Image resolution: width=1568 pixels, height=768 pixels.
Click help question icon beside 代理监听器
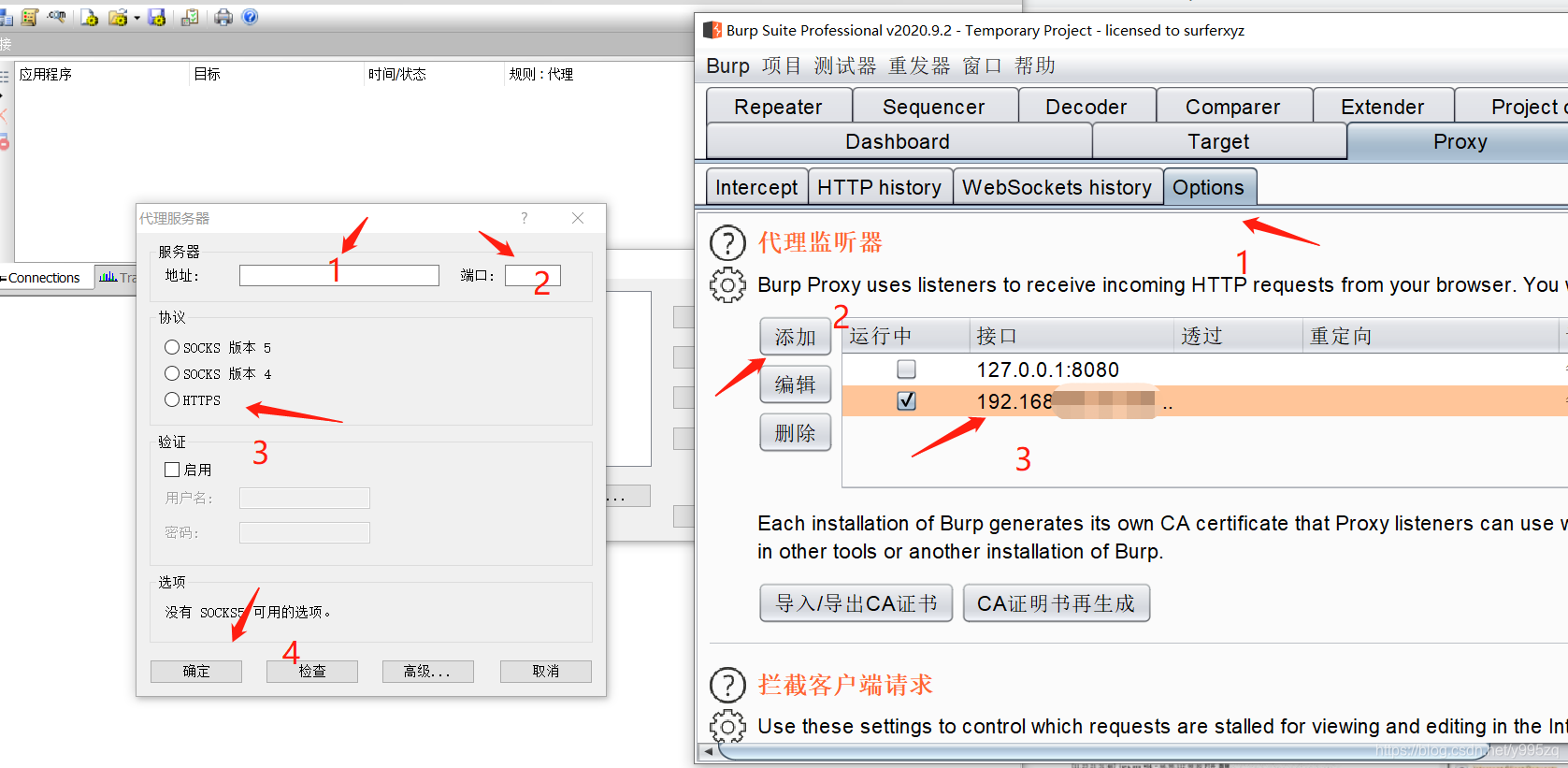[x=727, y=243]
